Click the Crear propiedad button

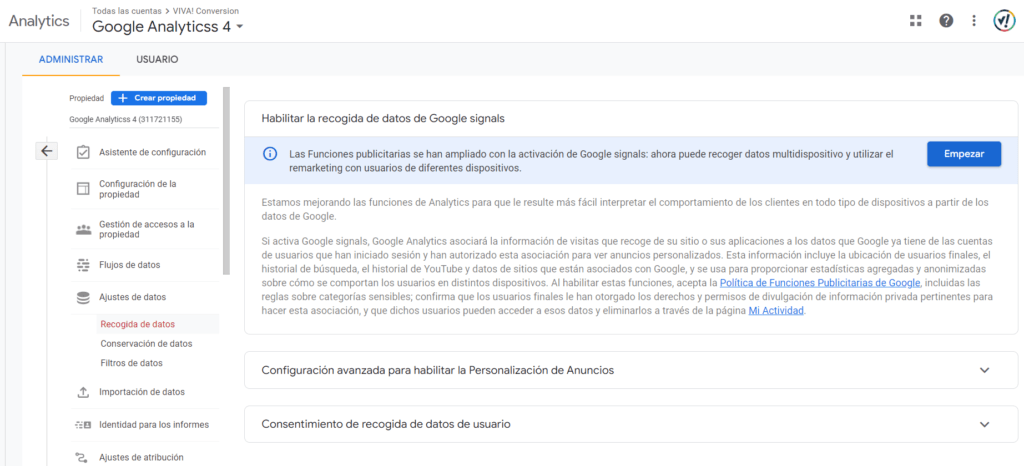159,98
